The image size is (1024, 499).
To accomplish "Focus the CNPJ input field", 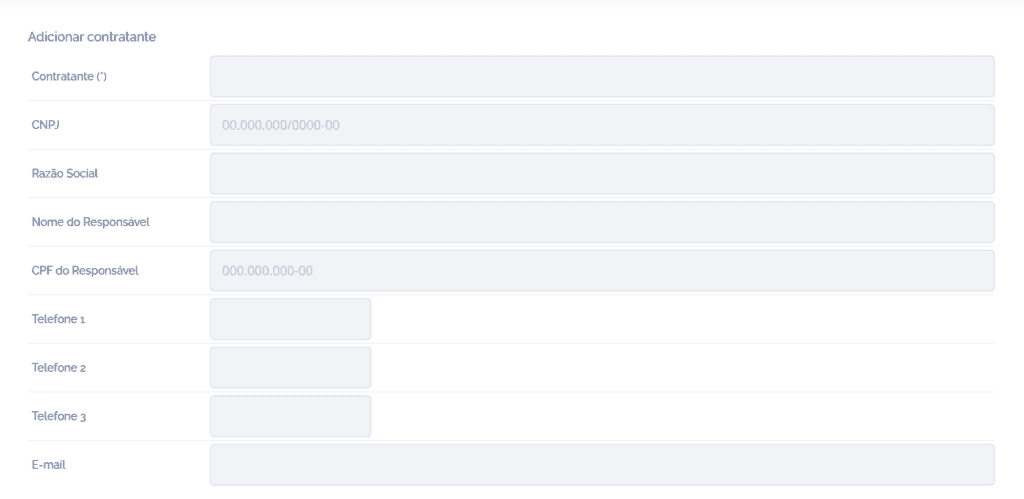I will [602, 125].
